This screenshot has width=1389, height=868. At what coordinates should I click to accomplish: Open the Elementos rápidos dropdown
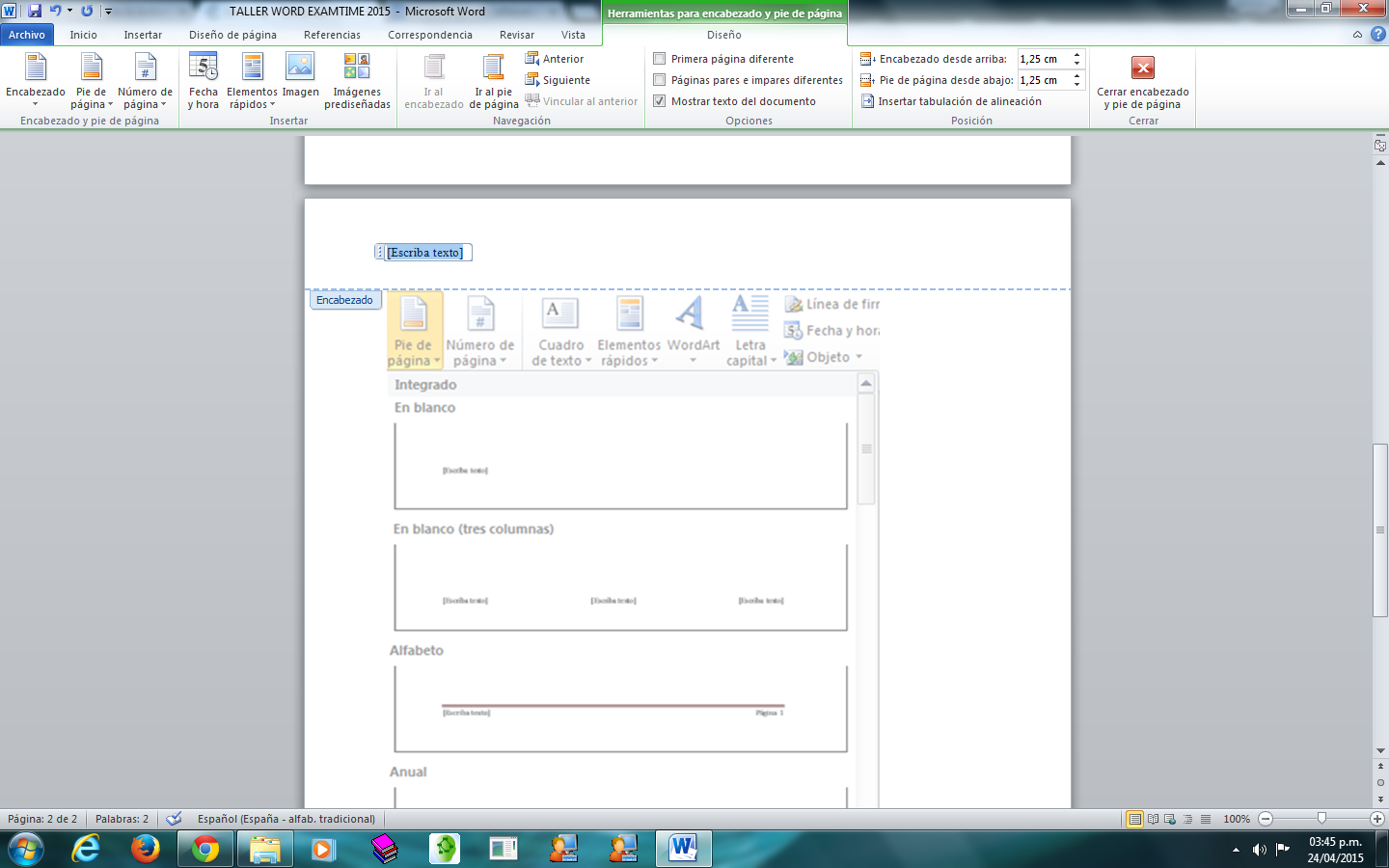pyautogui.click(x=252, y=80)
